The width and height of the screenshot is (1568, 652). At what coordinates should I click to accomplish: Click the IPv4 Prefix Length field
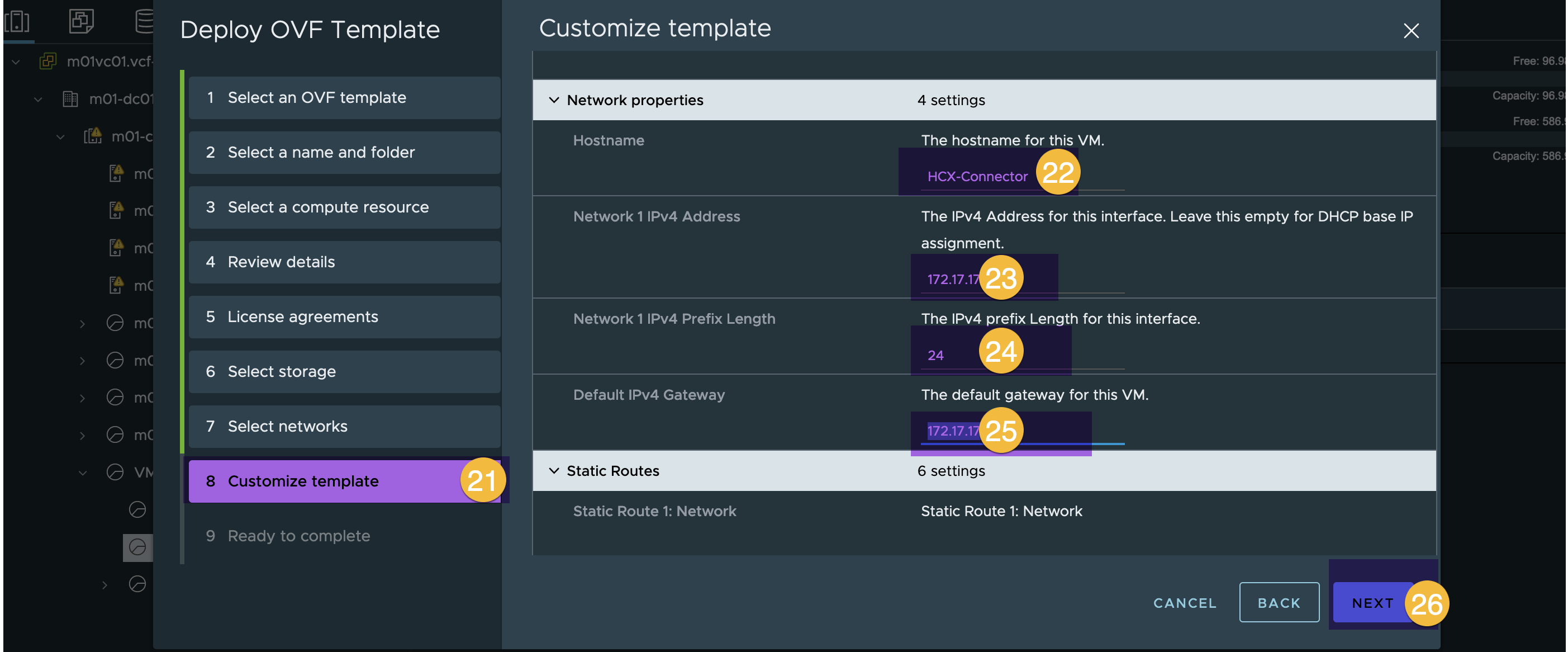coord(1022,355)
